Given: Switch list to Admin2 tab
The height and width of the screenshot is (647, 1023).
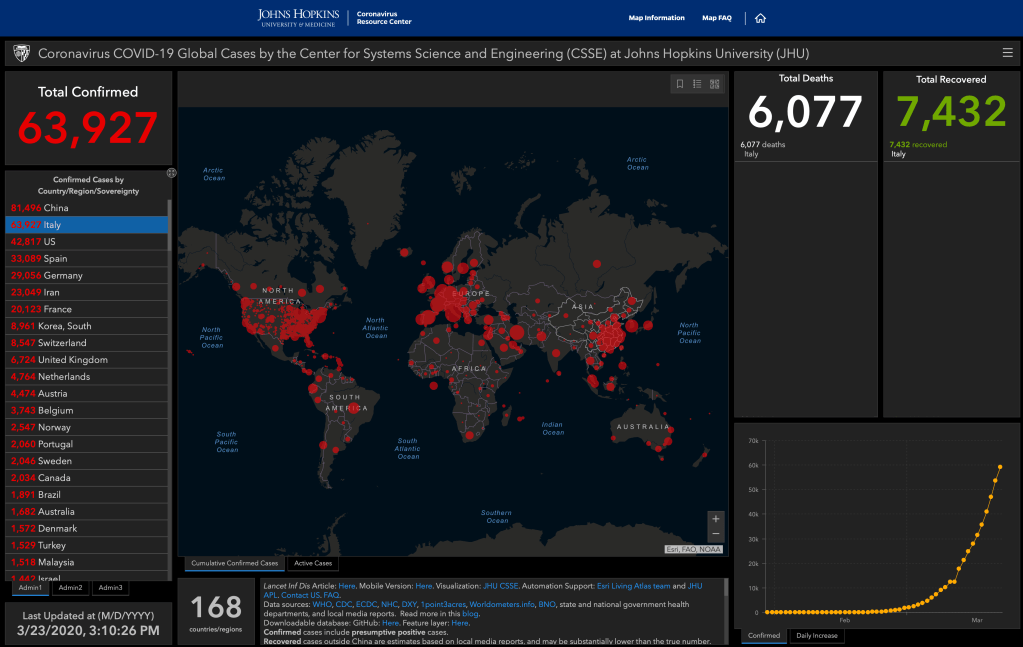Looking at the screenshot, I should pos(70,588).
